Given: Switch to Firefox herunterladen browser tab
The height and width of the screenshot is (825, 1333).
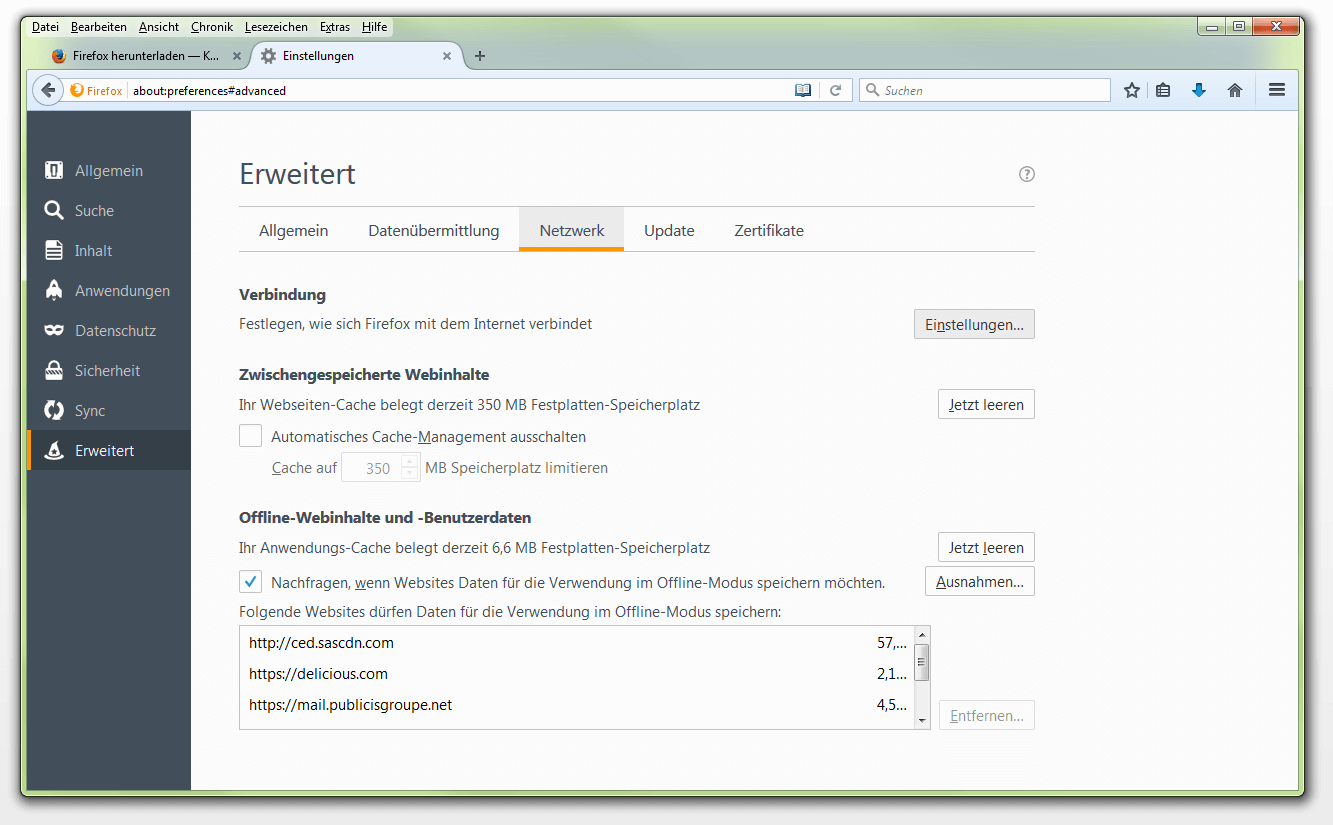Looking at the screenshot, I should click(x=145, y=56).
